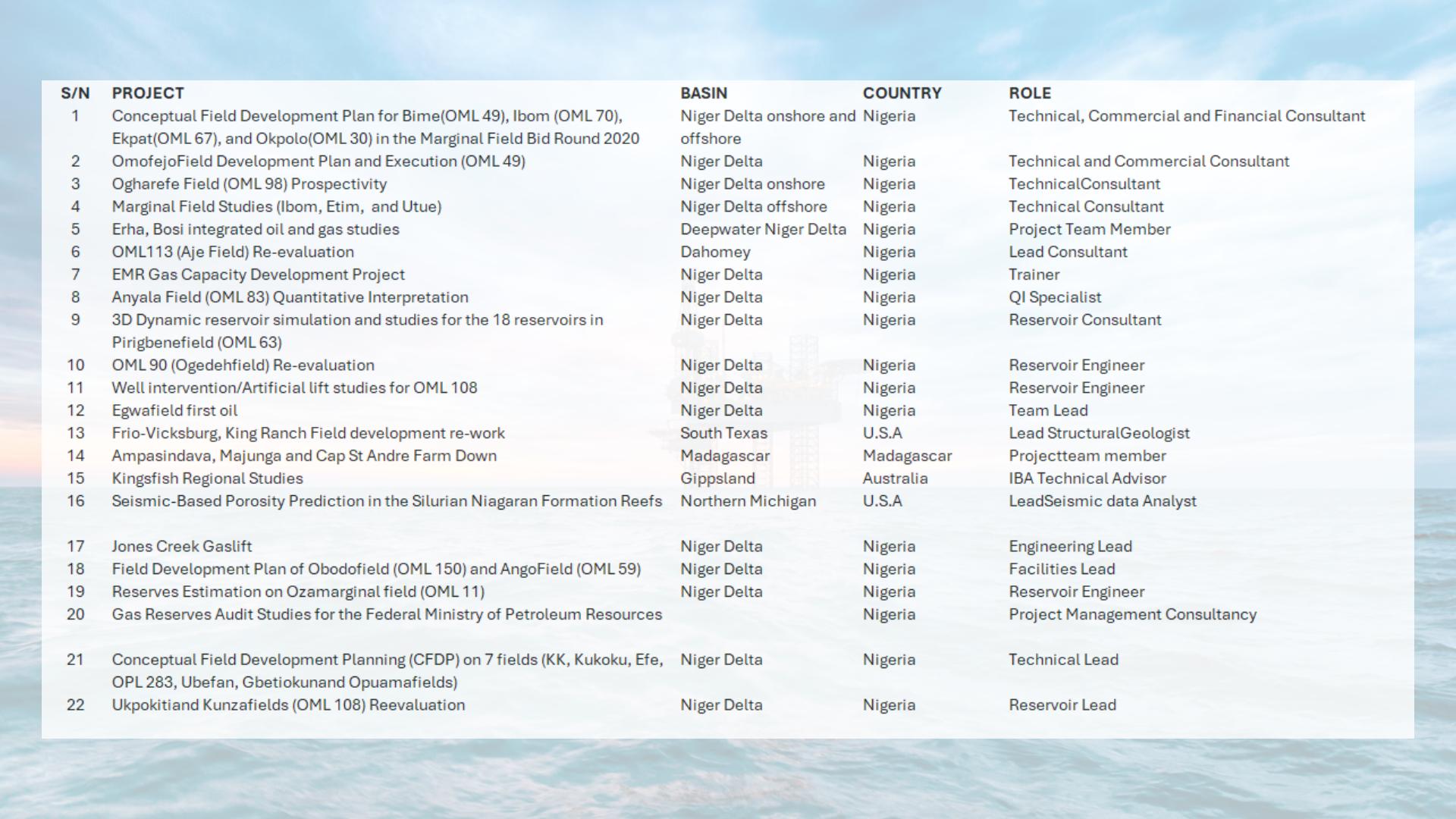Select the 'Reservoir Consultant' role cell
This screenshot has height=819, width=1456.
tap(1084, 320)
